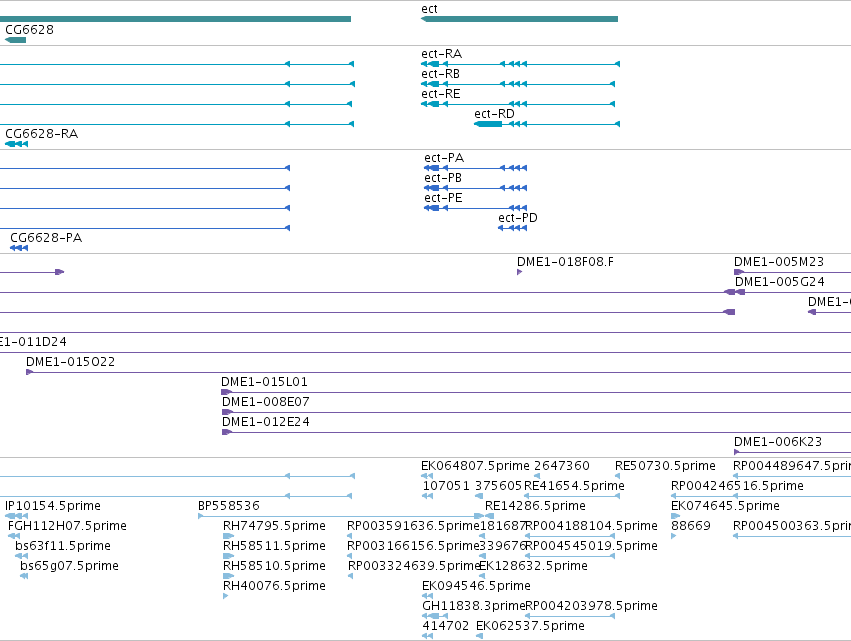Image resolution: width=851 pixels, height=641 pixels.
Task: Click the 107051 EST label
Action: [446, 486]
